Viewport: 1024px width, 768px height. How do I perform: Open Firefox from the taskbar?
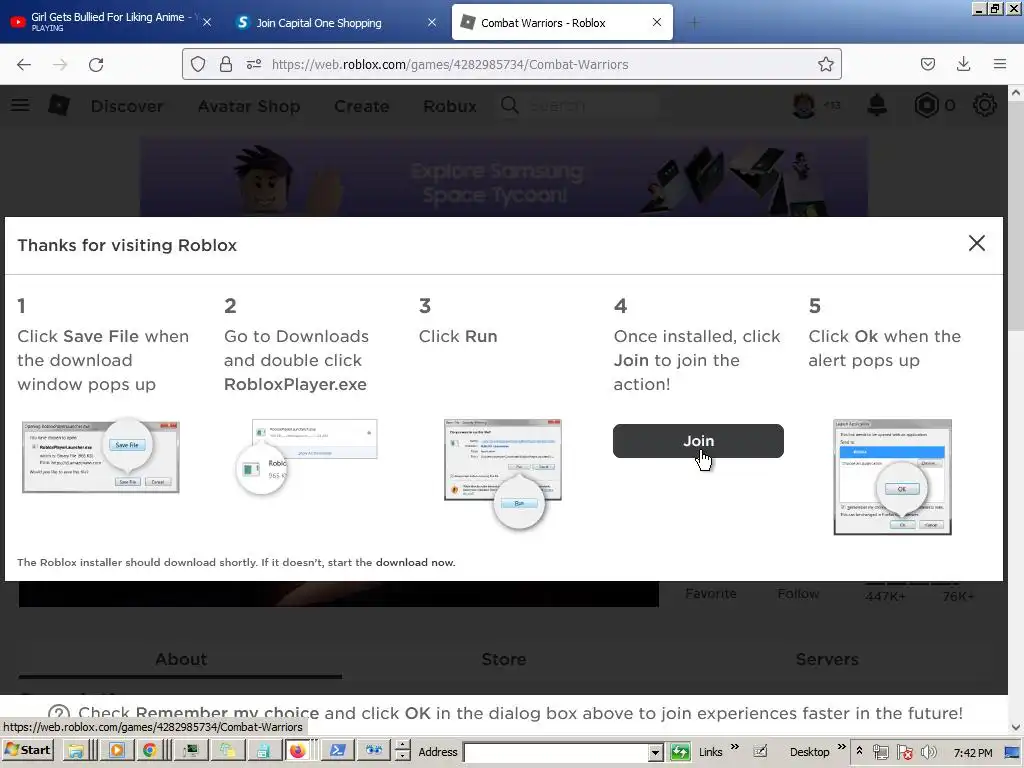click(297, 751)
